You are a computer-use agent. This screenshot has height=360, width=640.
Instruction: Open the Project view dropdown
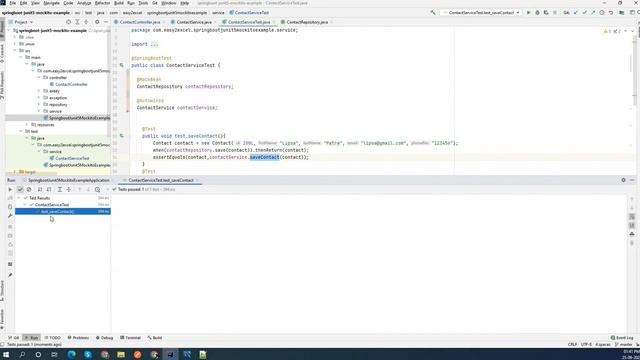pyautogui.click(x=21, y=22)
